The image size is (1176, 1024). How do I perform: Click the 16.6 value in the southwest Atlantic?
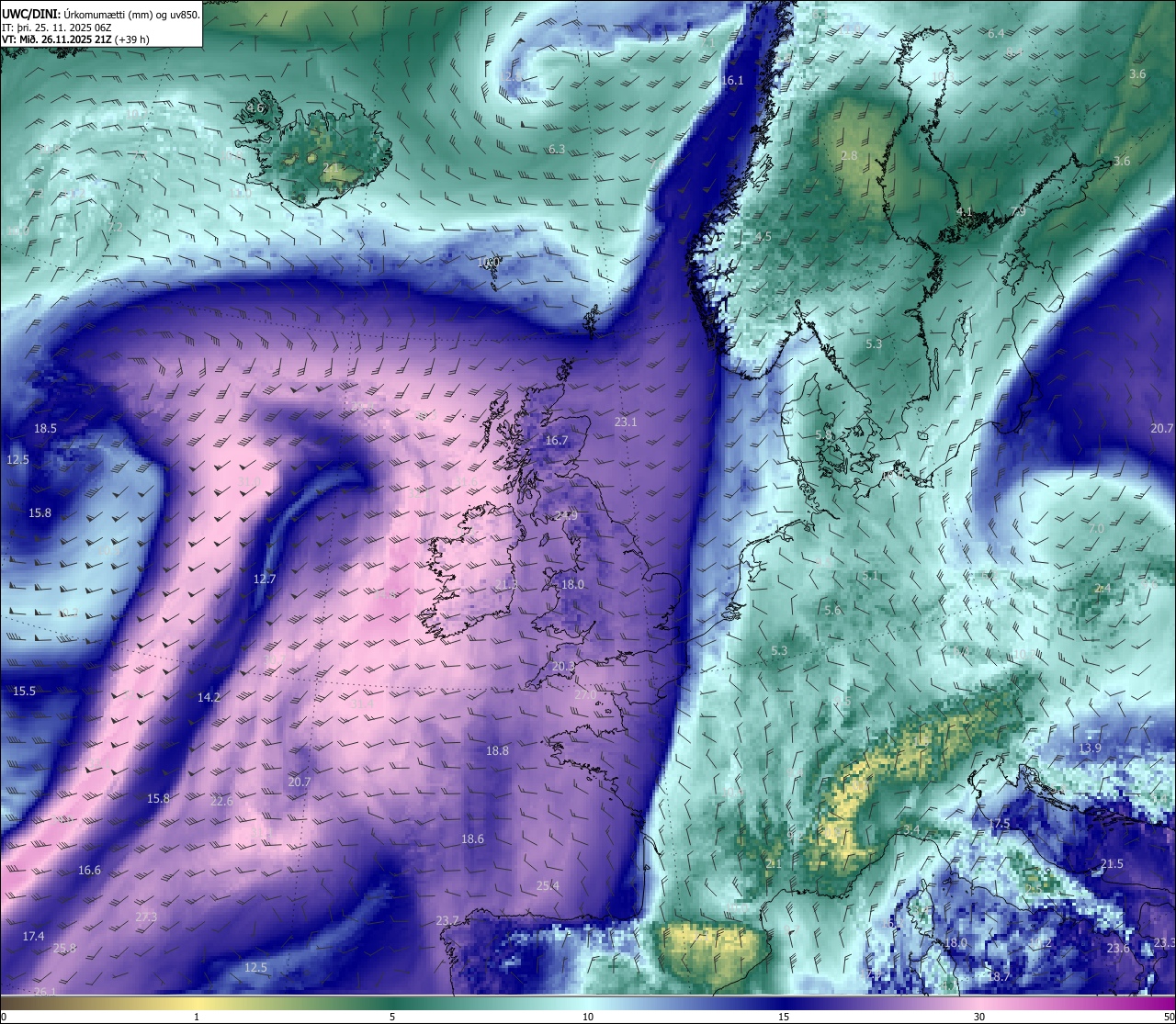[x=89, y=870]
